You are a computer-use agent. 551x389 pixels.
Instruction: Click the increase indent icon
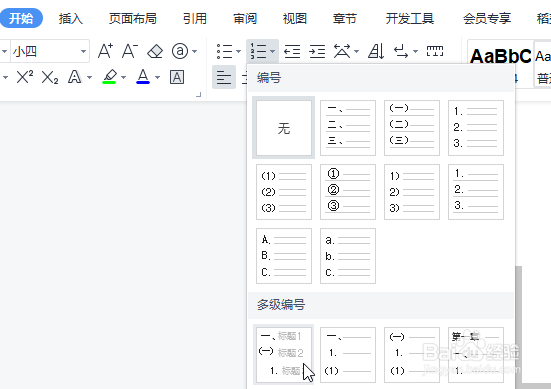[x=317, y=51]
